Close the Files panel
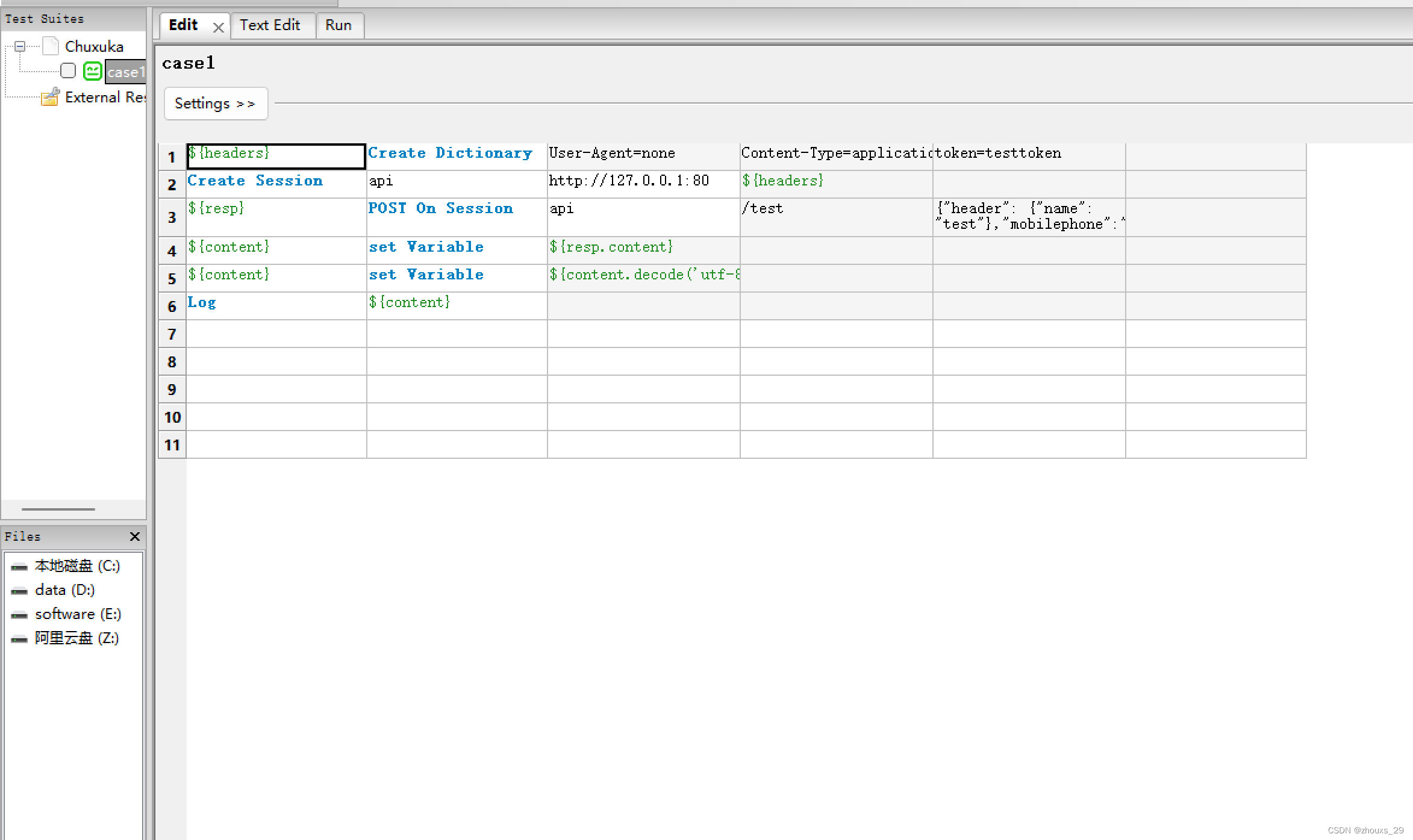The height and width of the screenshot is (840, 1413). point(135,536)
